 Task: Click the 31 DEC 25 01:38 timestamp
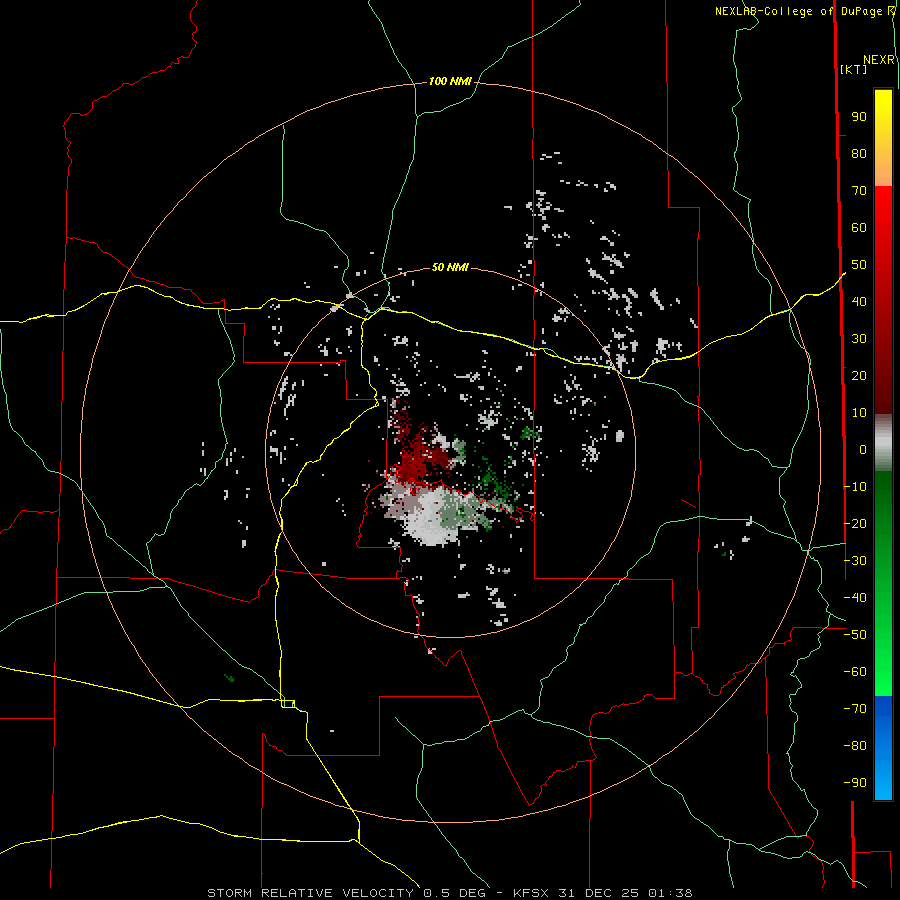point(625,893)
